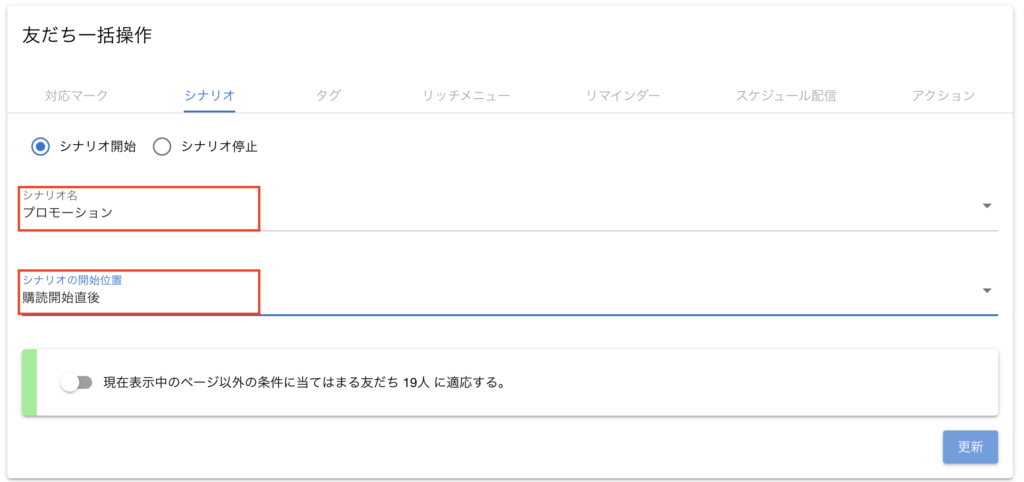
Task: Switch to the リマインダー tab
Action: pyautogui.click(x=623, y=96)
